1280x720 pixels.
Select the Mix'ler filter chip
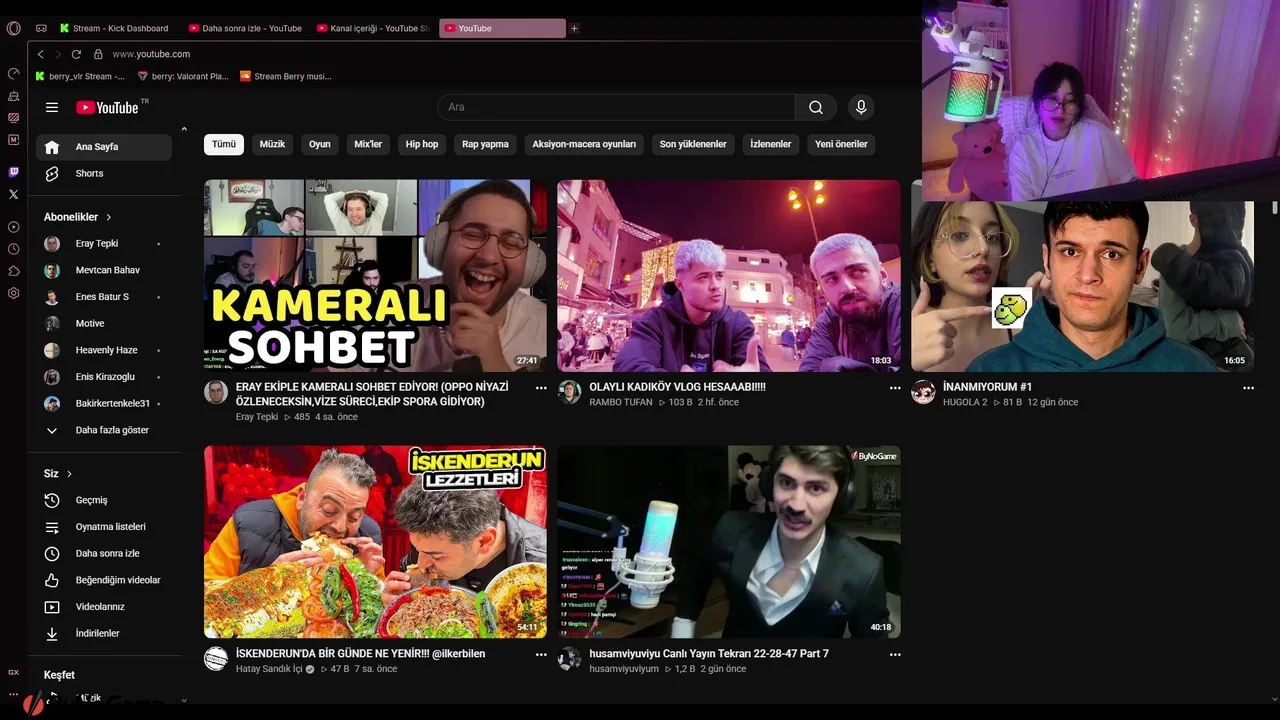click(368, 144)
